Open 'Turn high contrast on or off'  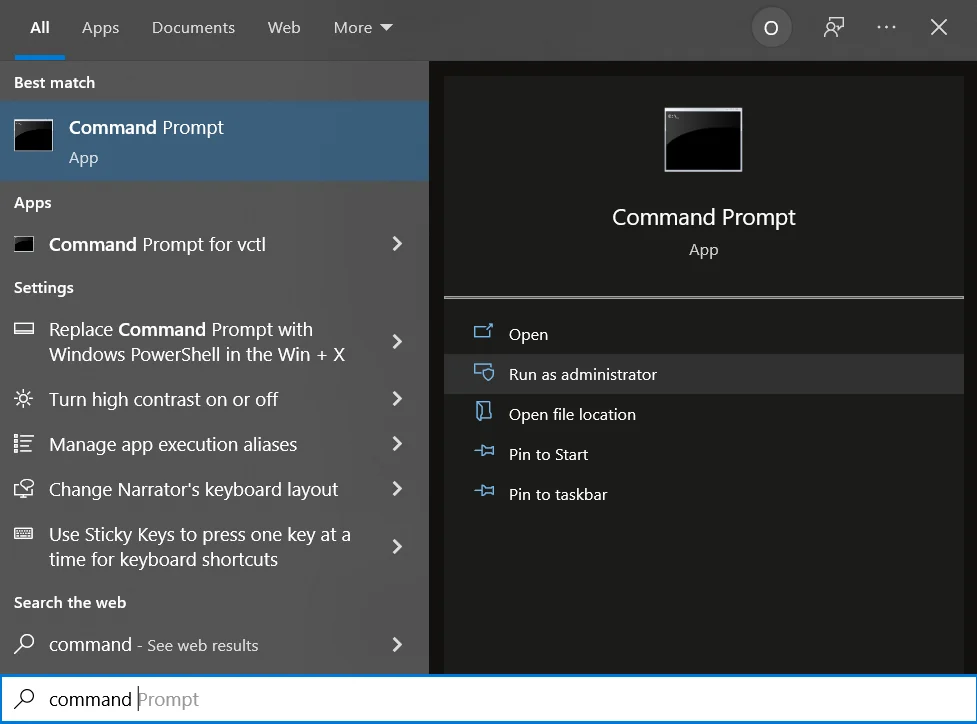point(214,399)
